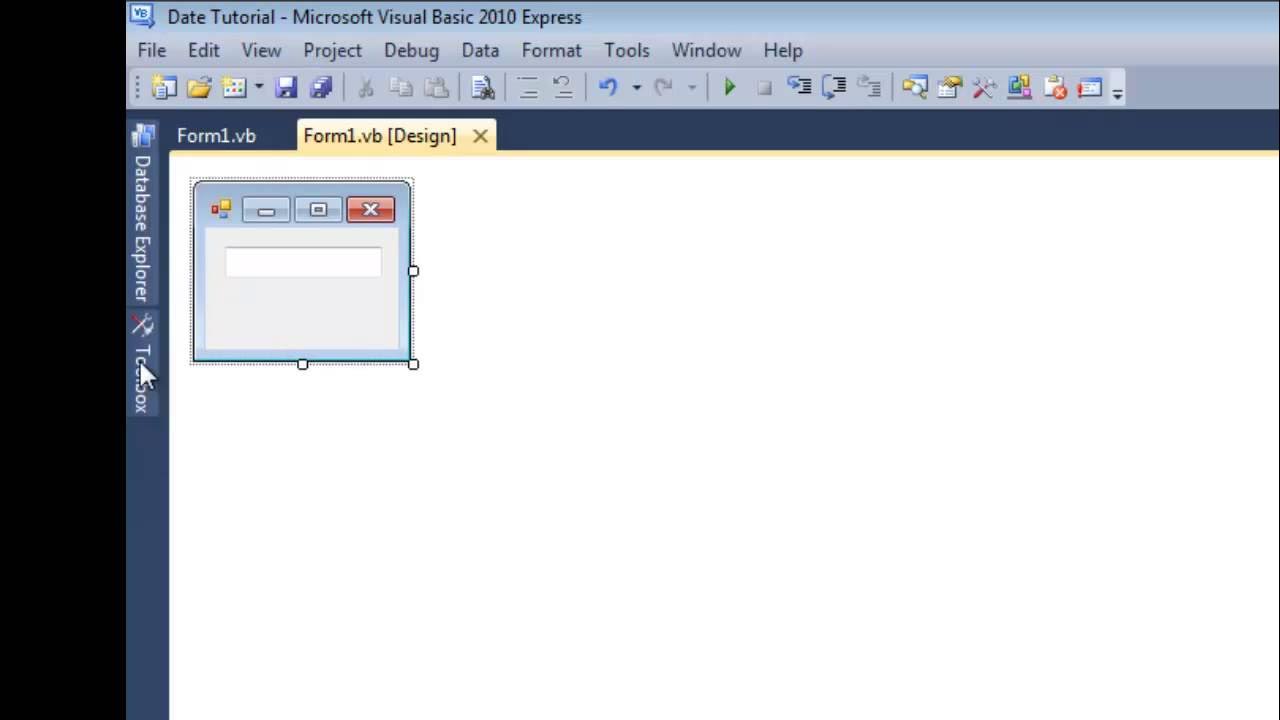Click the Find binoculars icon
Image resolution: width=1280 pixels, height=720 pixels.
[x=483, y=88]
